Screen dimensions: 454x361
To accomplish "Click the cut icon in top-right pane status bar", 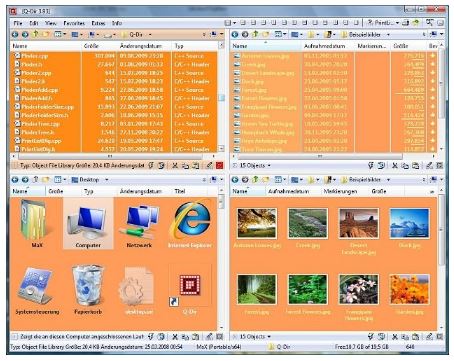I will click(x=395, y=165).
